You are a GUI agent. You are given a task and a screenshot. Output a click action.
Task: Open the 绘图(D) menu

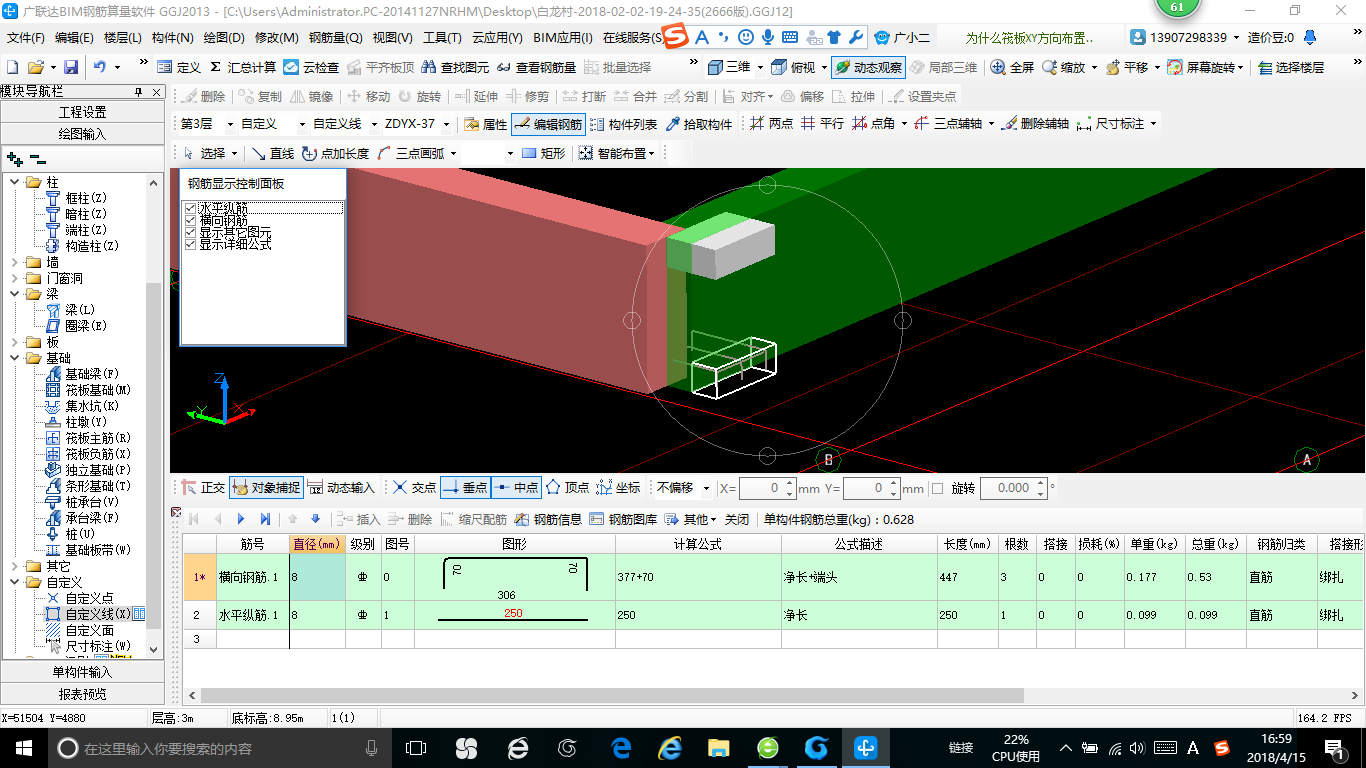(224, 38)
